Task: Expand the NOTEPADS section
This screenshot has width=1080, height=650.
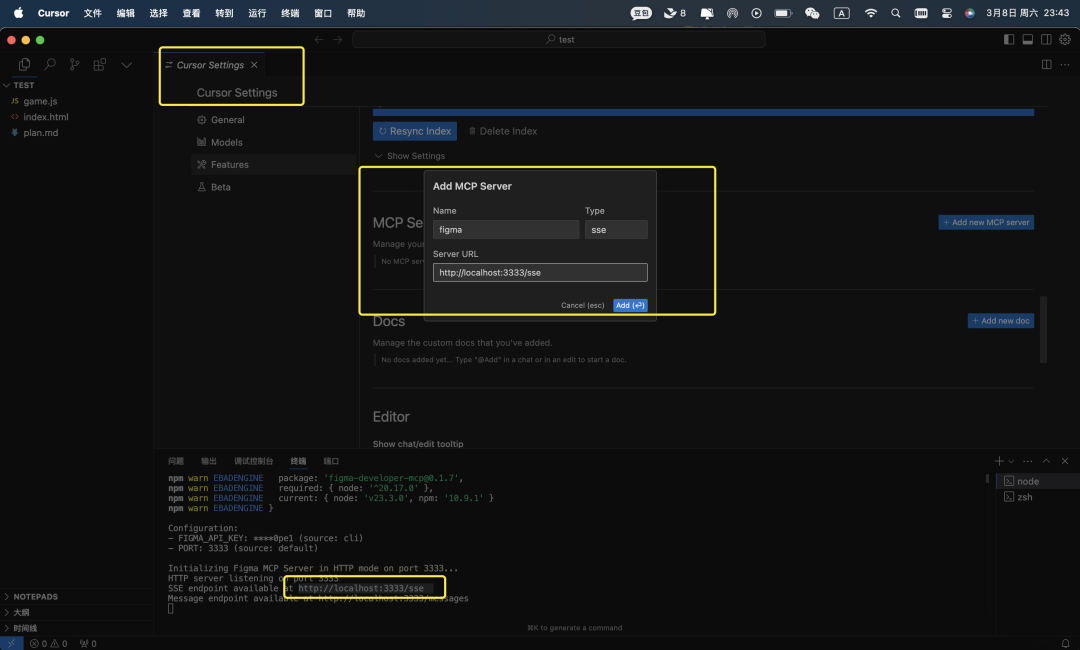Action: pos(36,597)
